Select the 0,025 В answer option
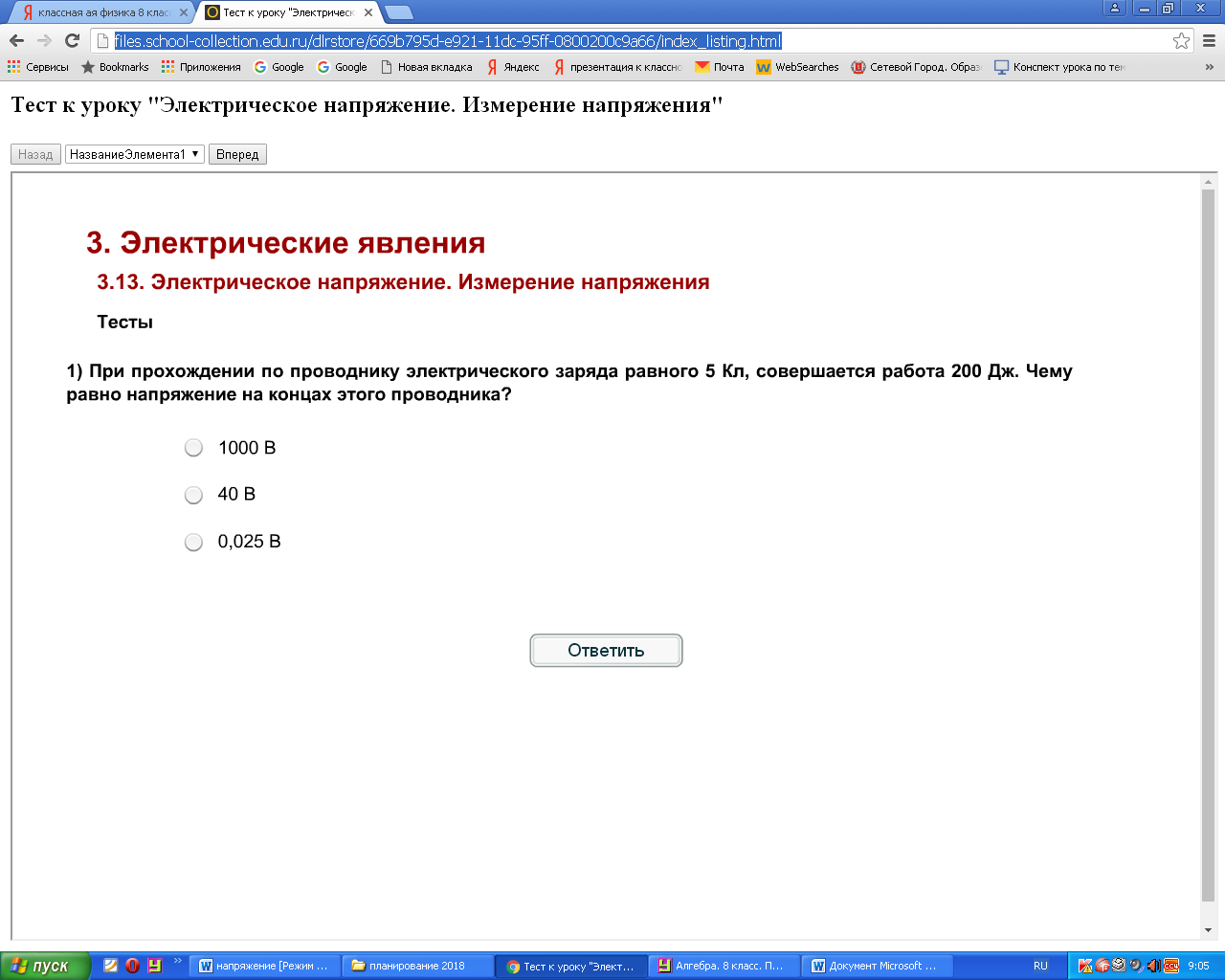The width and height of the screenshot is (1225, 980). (193, 542)
